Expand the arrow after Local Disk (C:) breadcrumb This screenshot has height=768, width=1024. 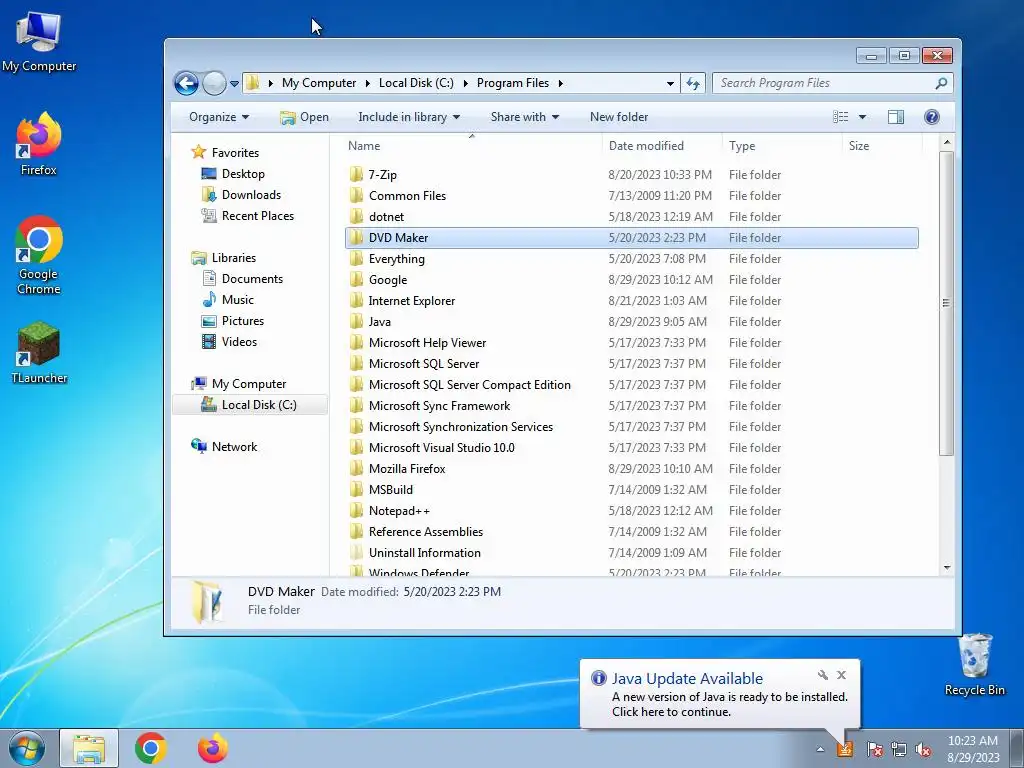[465, 83]
